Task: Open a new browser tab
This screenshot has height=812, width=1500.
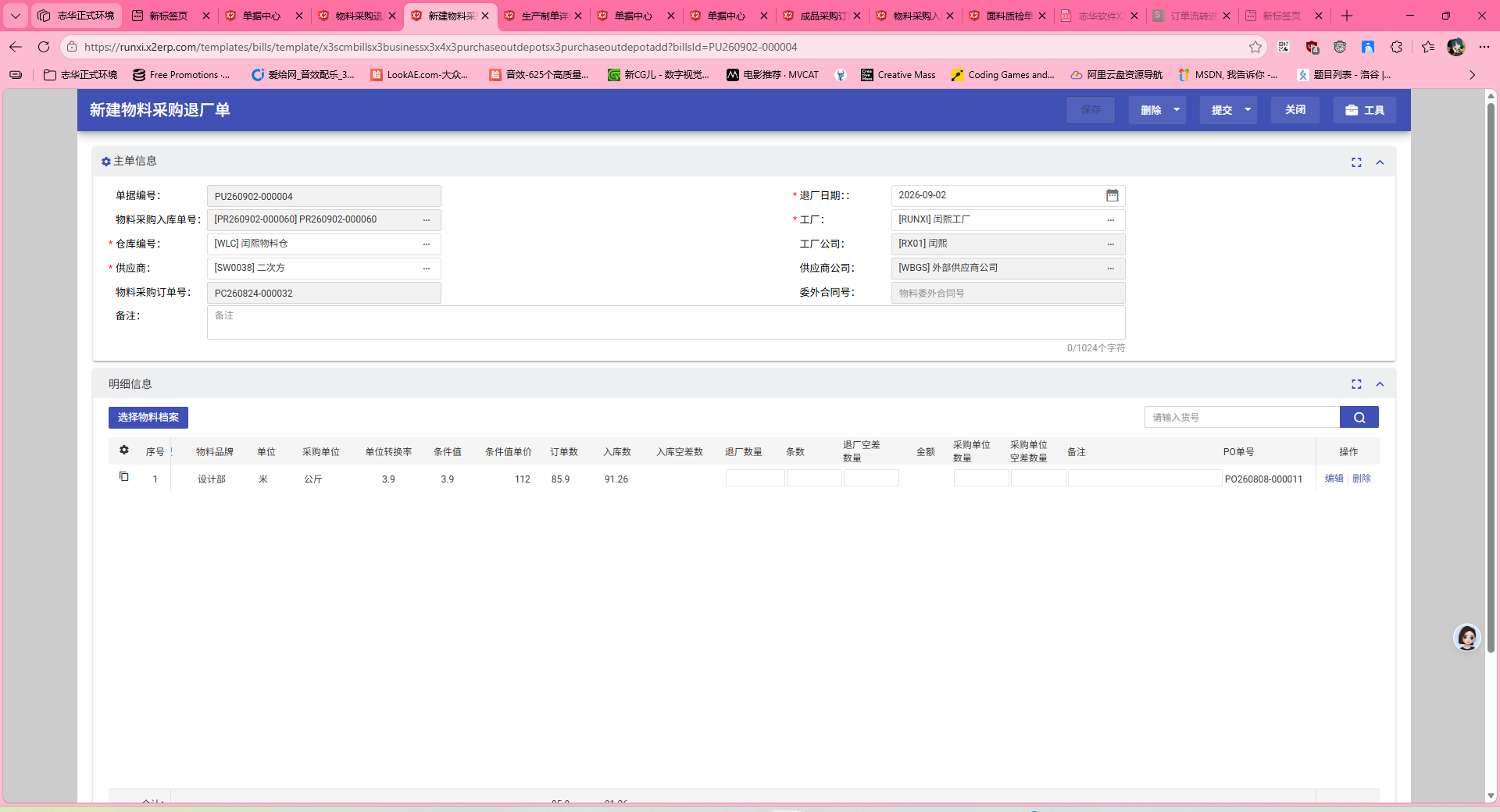Action: pos(1347,16)
